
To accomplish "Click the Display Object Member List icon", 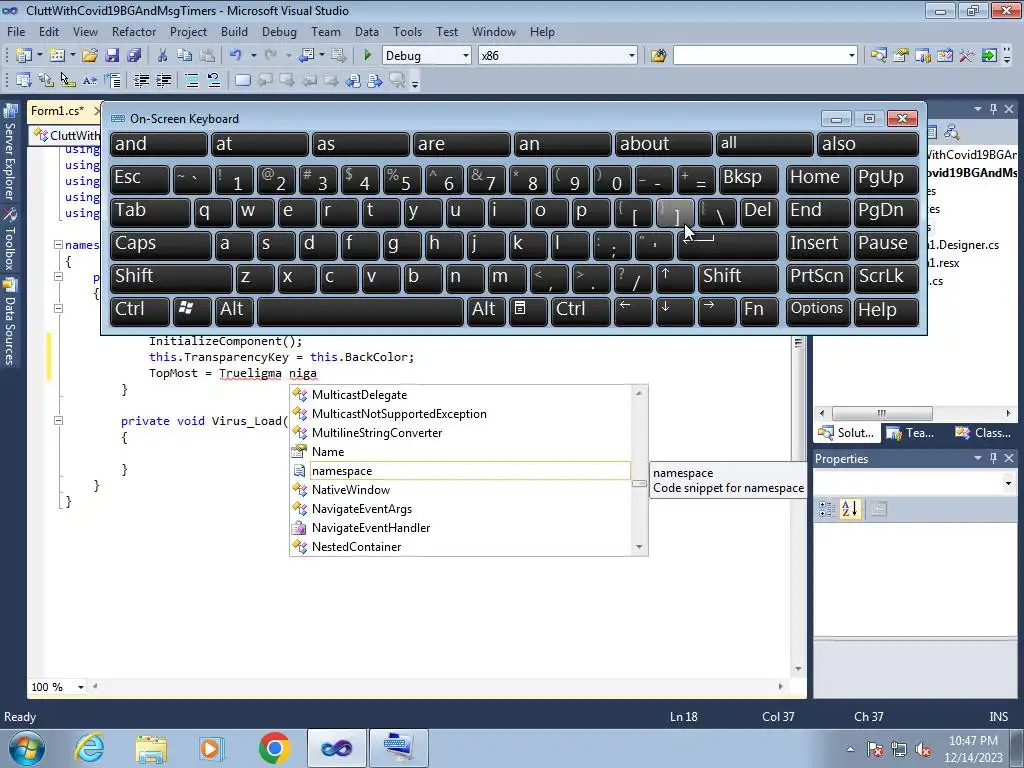I will pyautogui.click(x=24, y=80).
